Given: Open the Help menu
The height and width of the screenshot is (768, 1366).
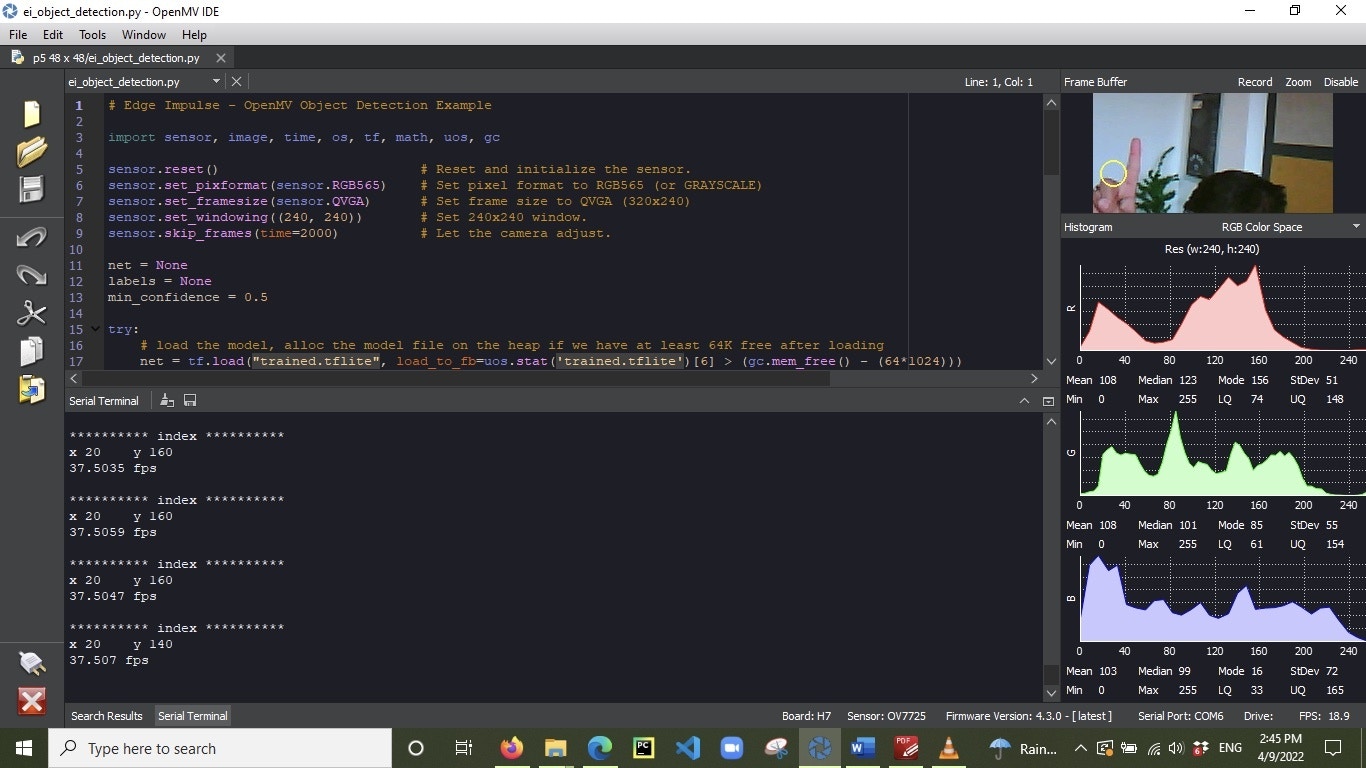Looking at the screenshot, I should click(x=194, y=34).
